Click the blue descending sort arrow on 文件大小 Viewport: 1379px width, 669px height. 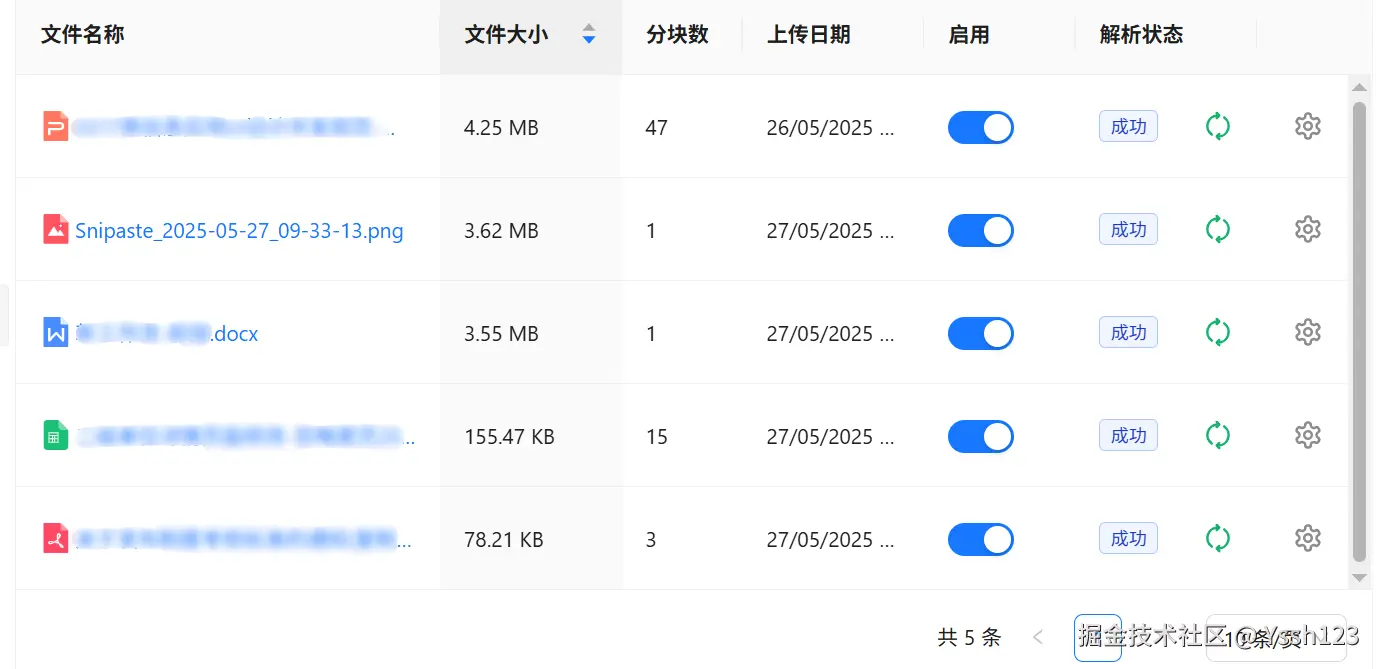point(588,40)
